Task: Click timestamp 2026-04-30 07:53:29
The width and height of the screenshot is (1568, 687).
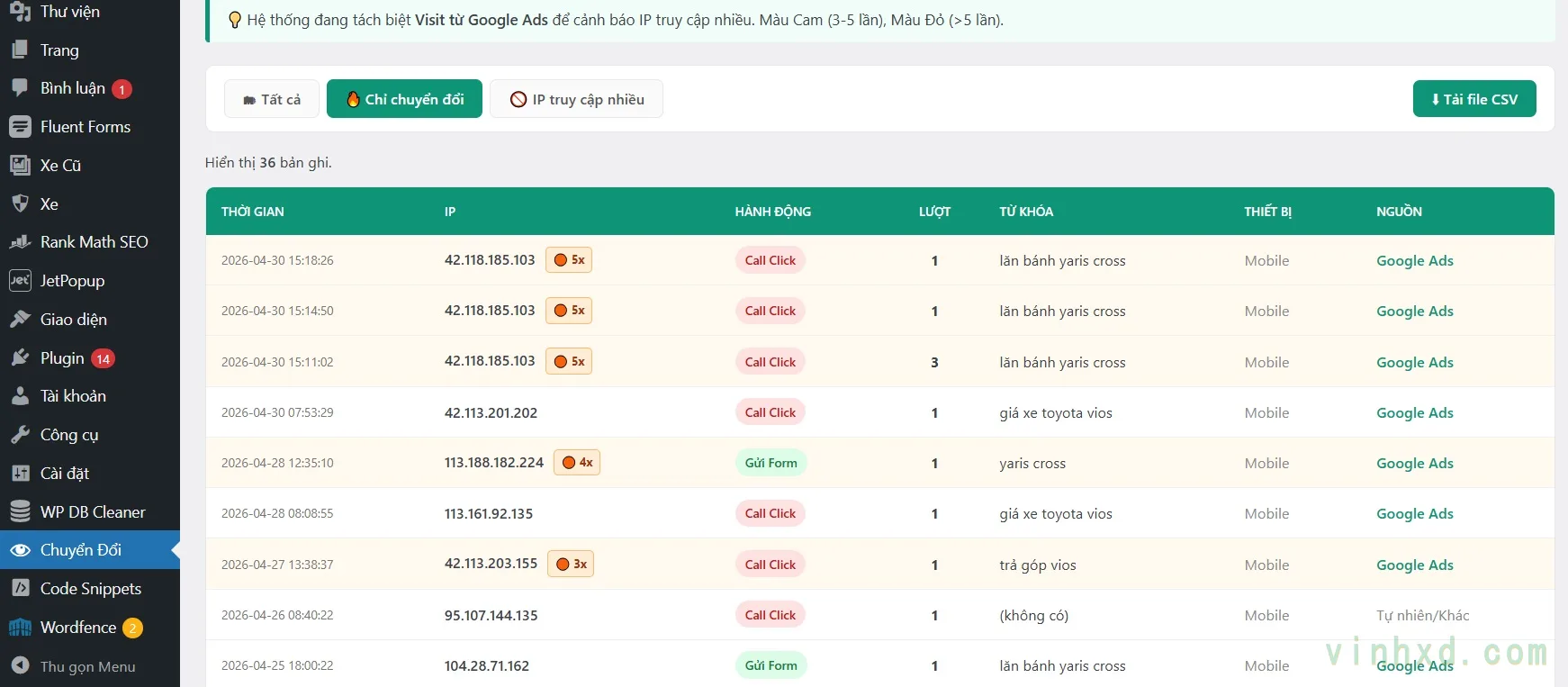Action: point(277,412)
